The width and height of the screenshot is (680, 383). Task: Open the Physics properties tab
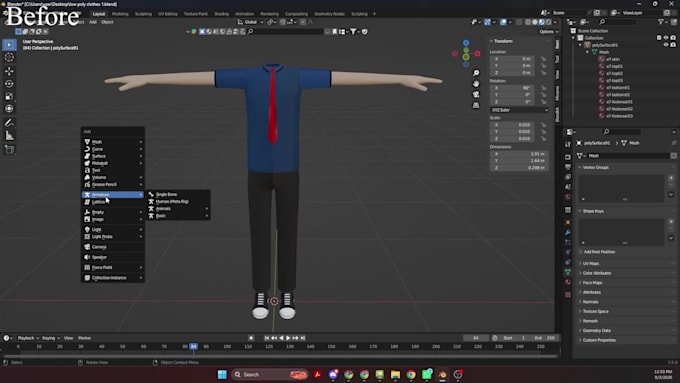(x=568, y=252)
